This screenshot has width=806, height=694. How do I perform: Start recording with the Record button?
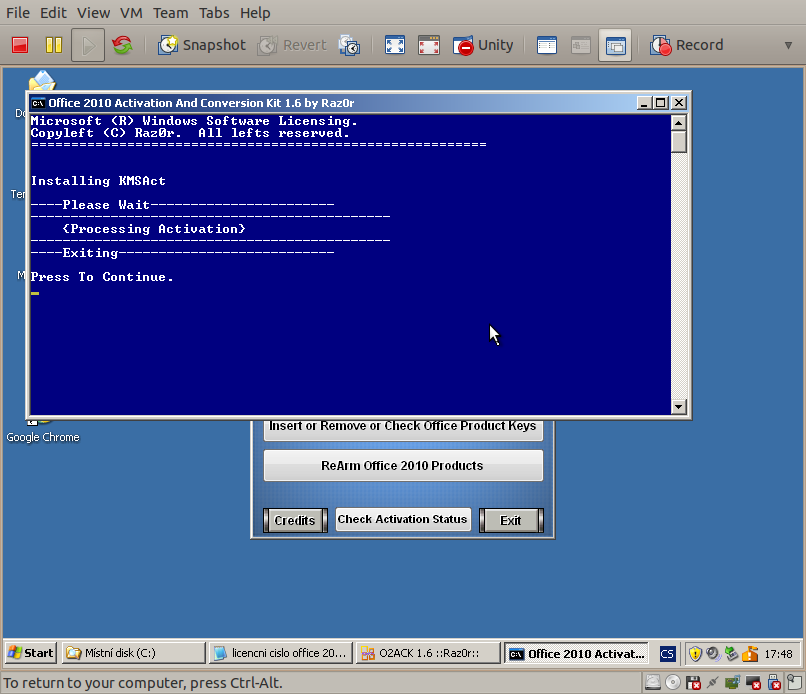(686, 45)
